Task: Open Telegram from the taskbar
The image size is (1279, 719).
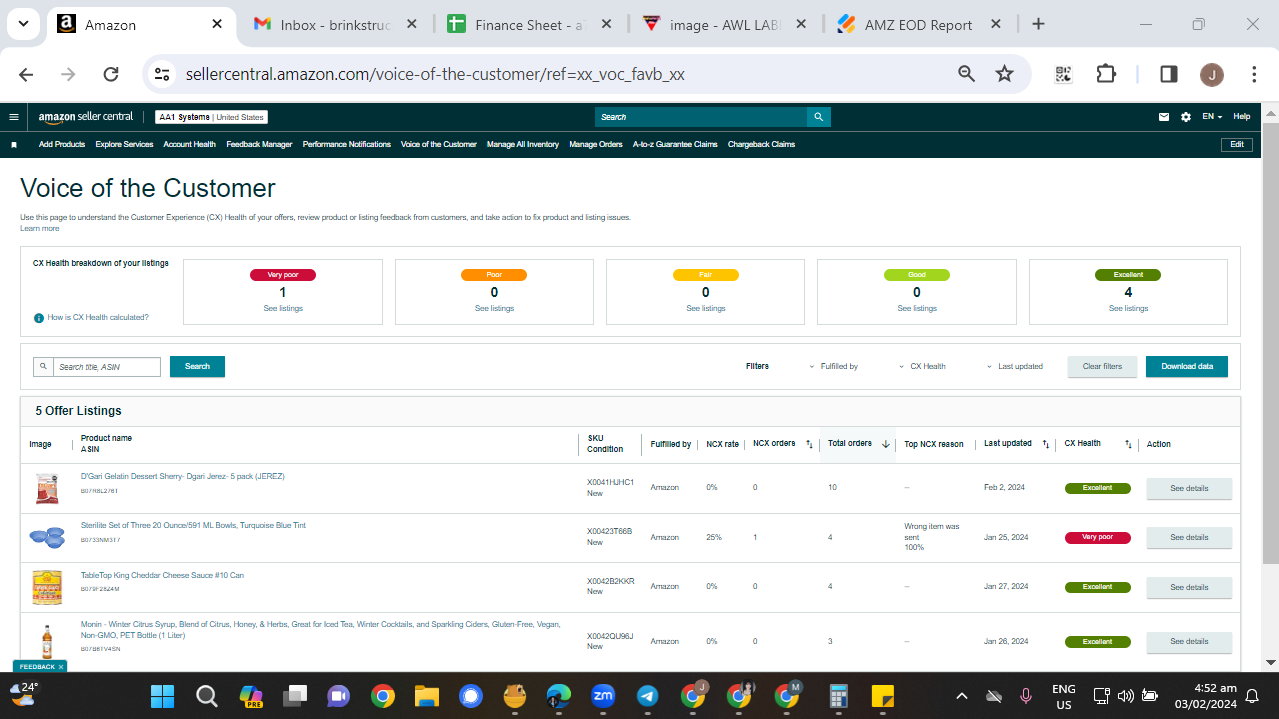Action: (x=647, y=695)
